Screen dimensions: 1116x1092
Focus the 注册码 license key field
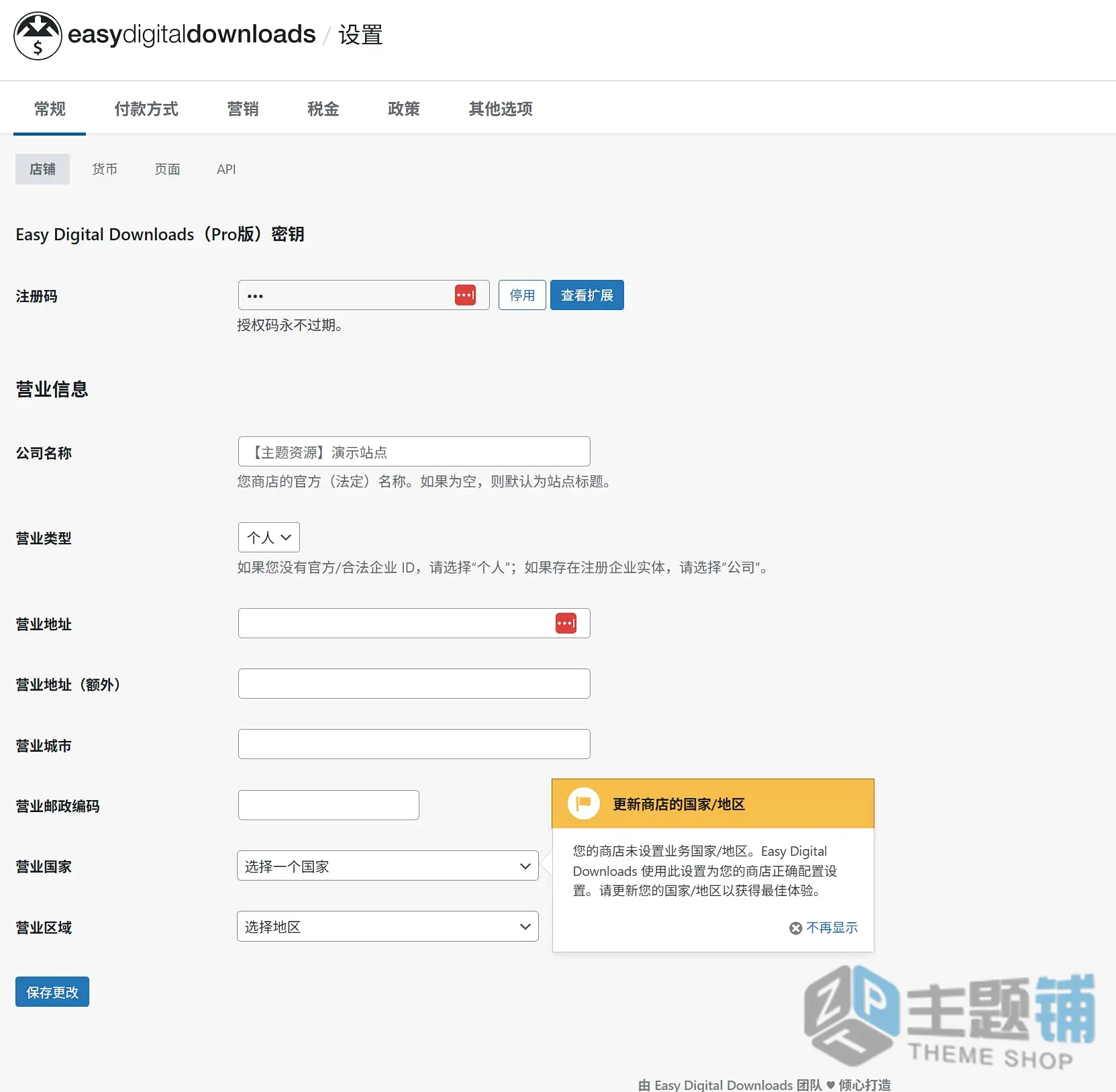364,295
